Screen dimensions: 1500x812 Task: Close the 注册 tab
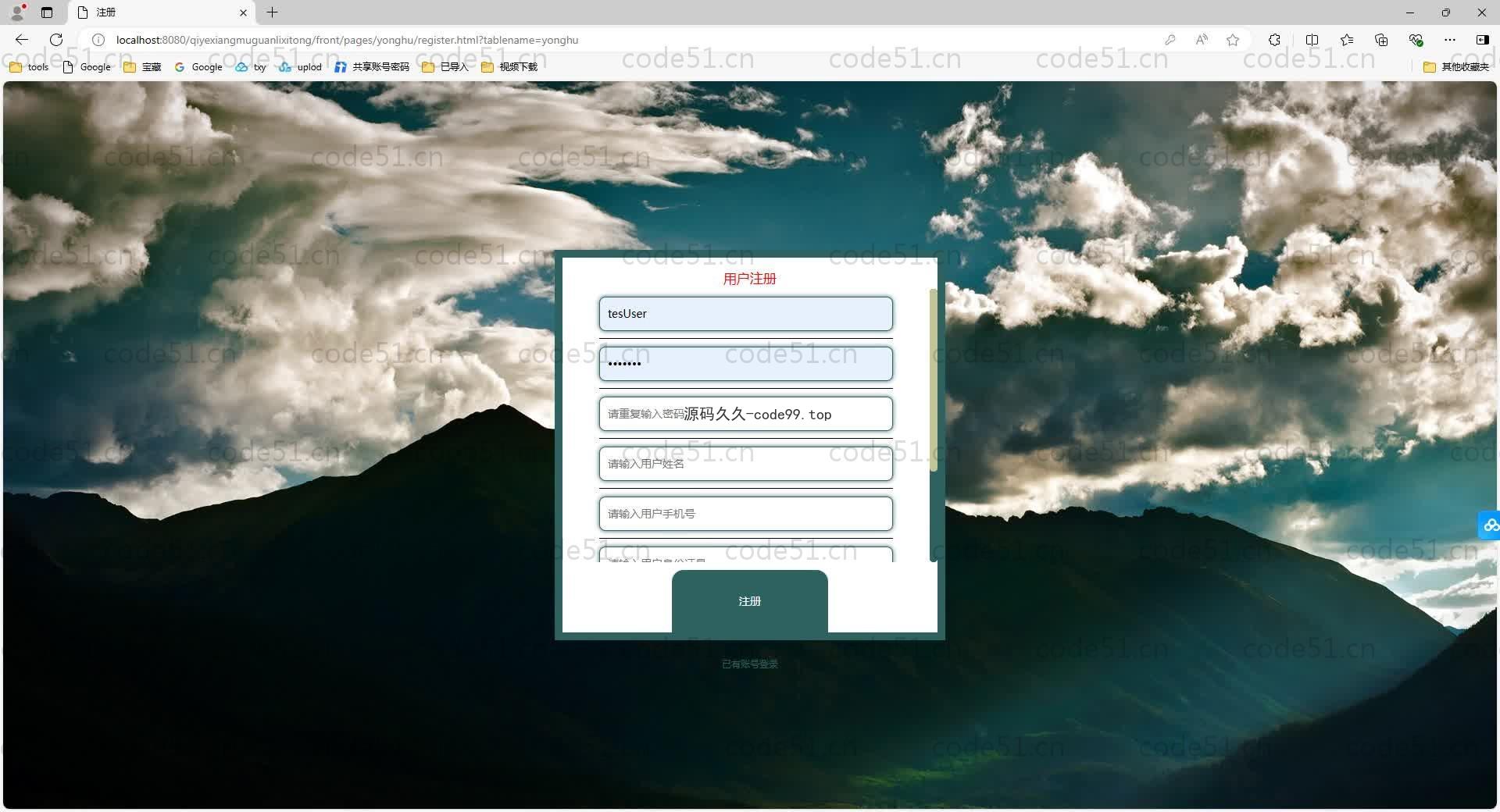pyautogui.click(x=243, y=12)
